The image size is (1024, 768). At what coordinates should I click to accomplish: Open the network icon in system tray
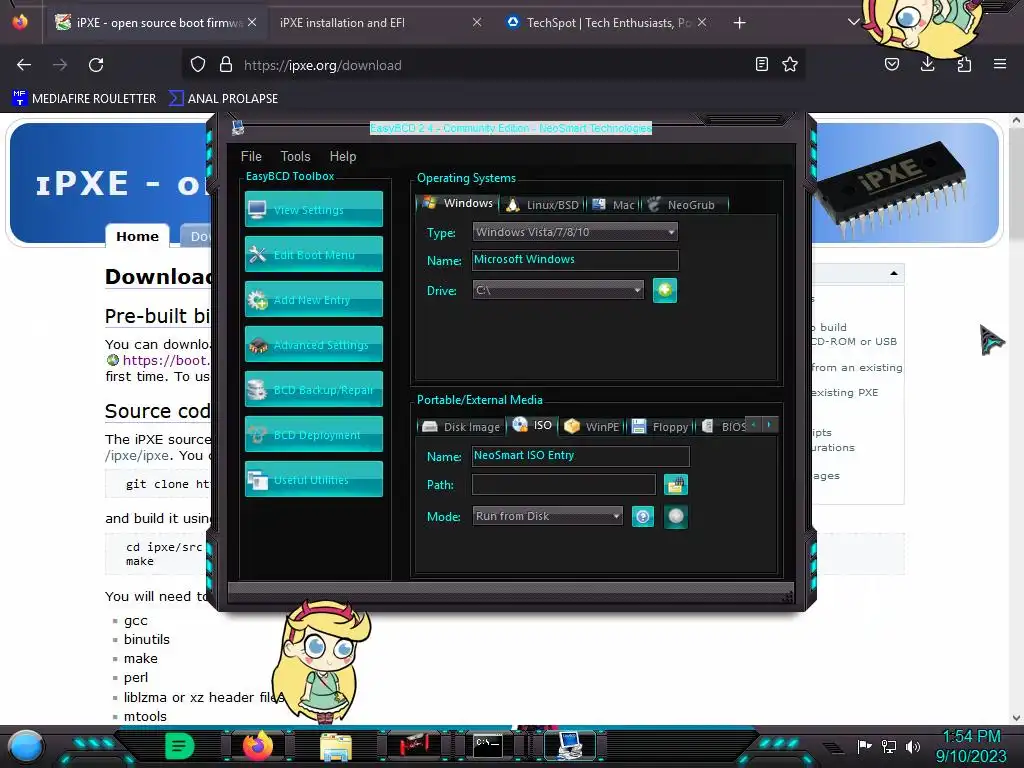pos(889,746)
